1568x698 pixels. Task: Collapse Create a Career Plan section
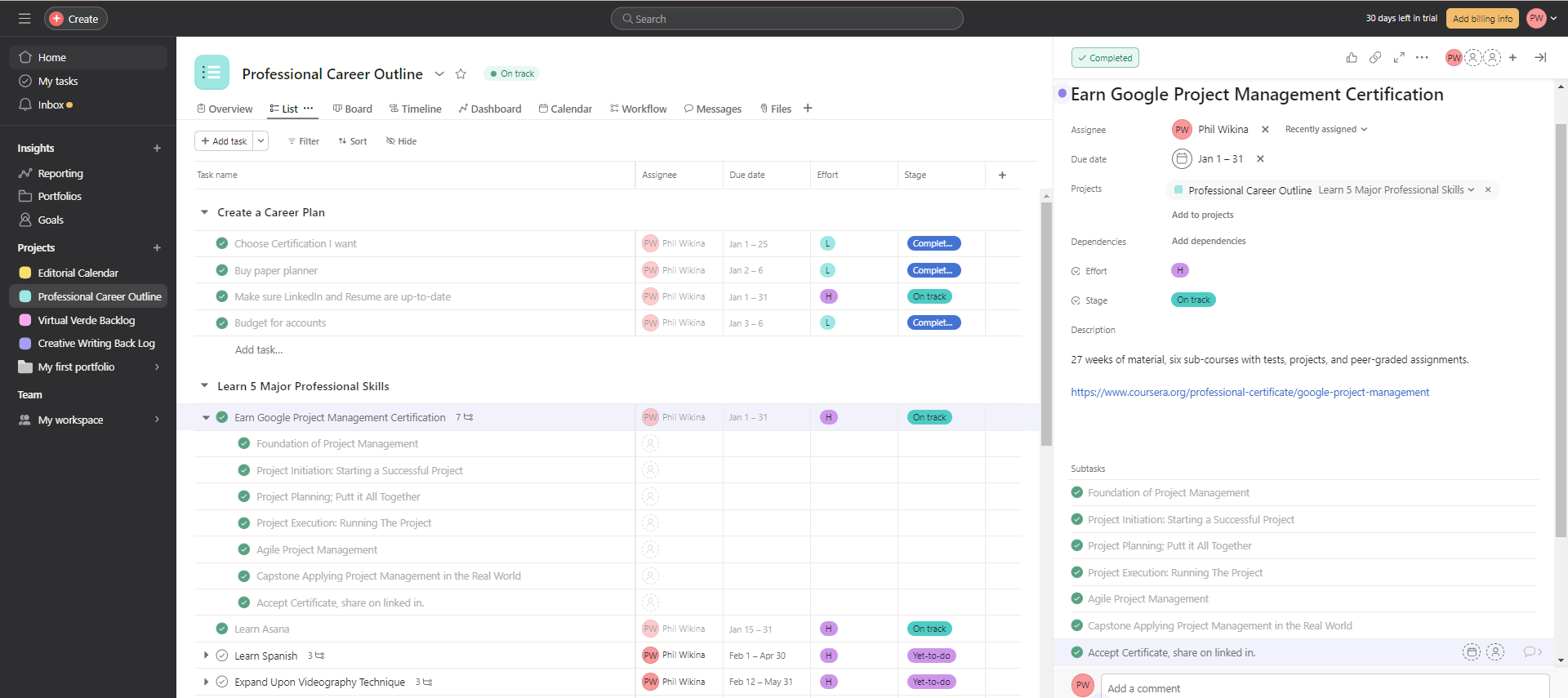coord(204,212)
